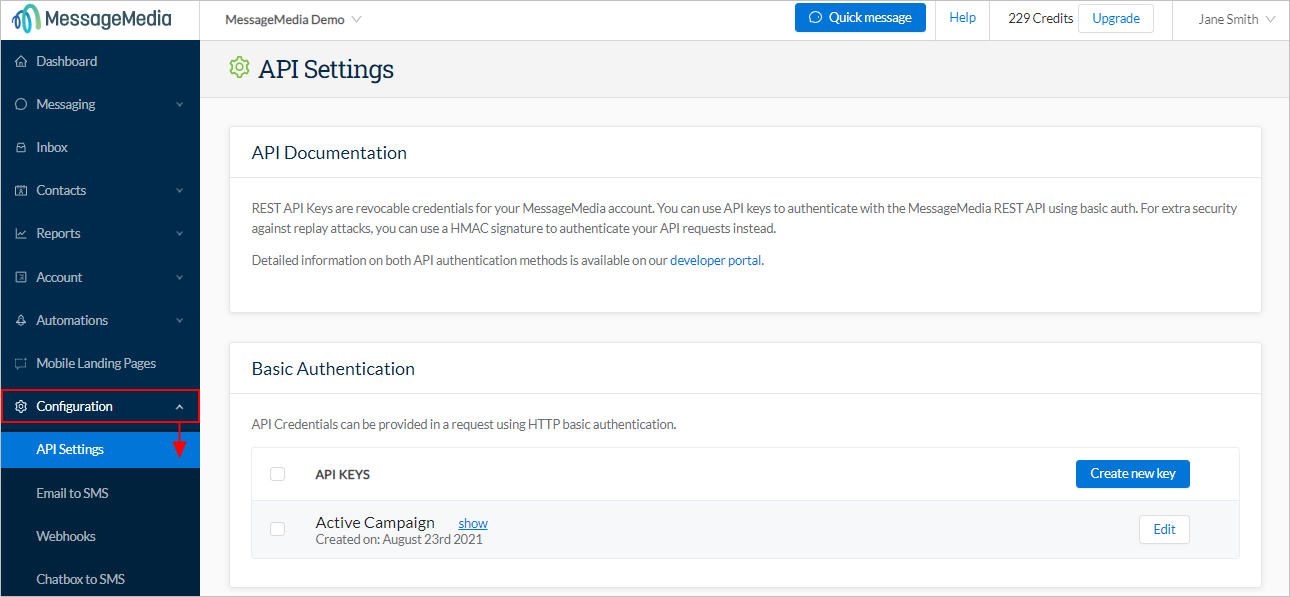
Task: Click the Automations bell icon
Action: click(21, 320)
